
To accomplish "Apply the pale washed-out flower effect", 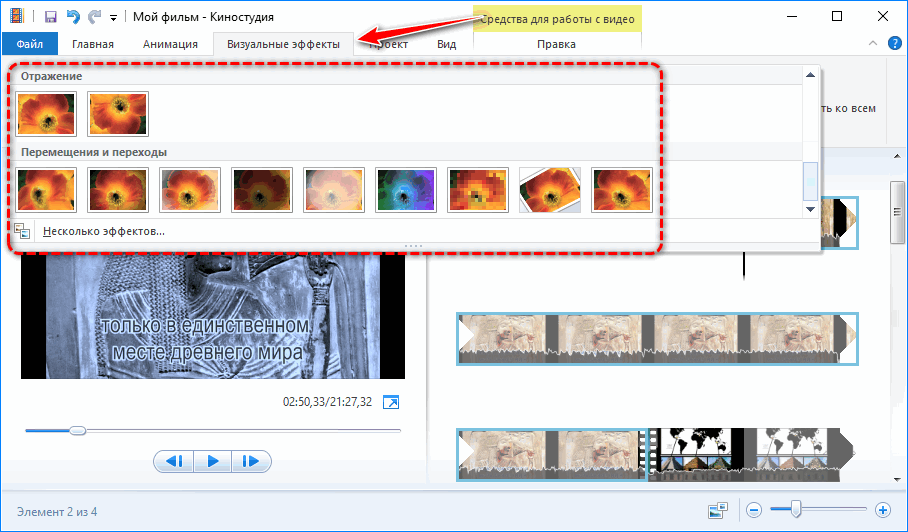I will click(334, 190).
